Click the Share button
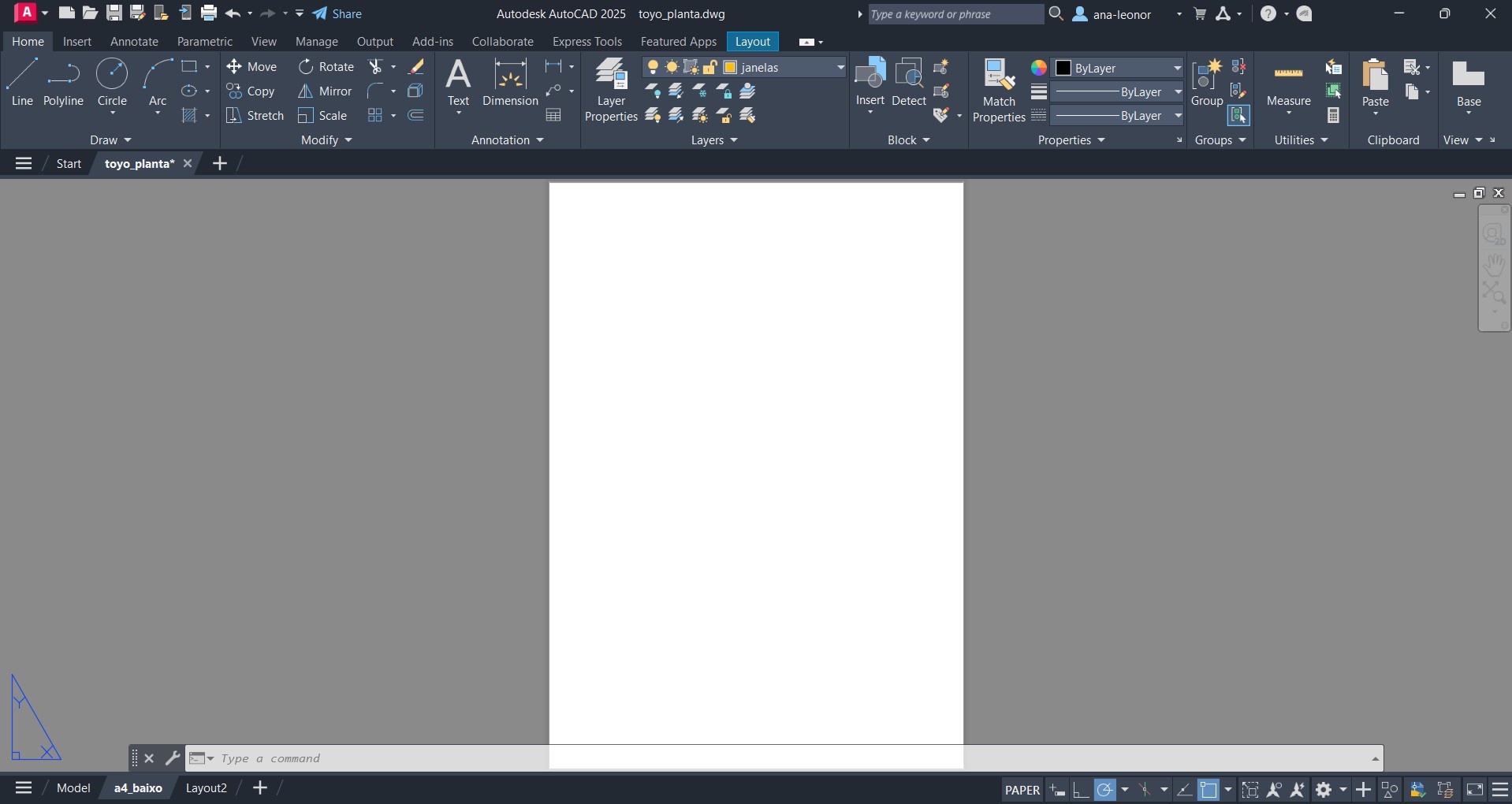This screenshot has width=1512, height=804. pos(337,14)
